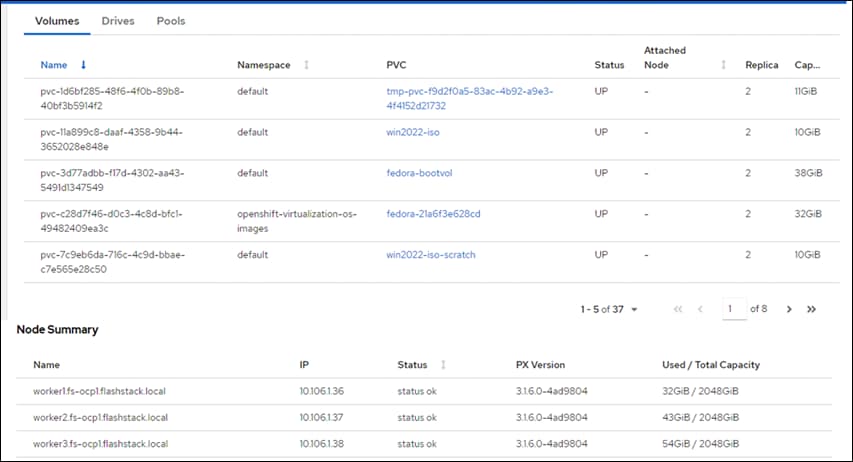
Task: Click IP address 10.106.1.38
Action: pos(322,444)
